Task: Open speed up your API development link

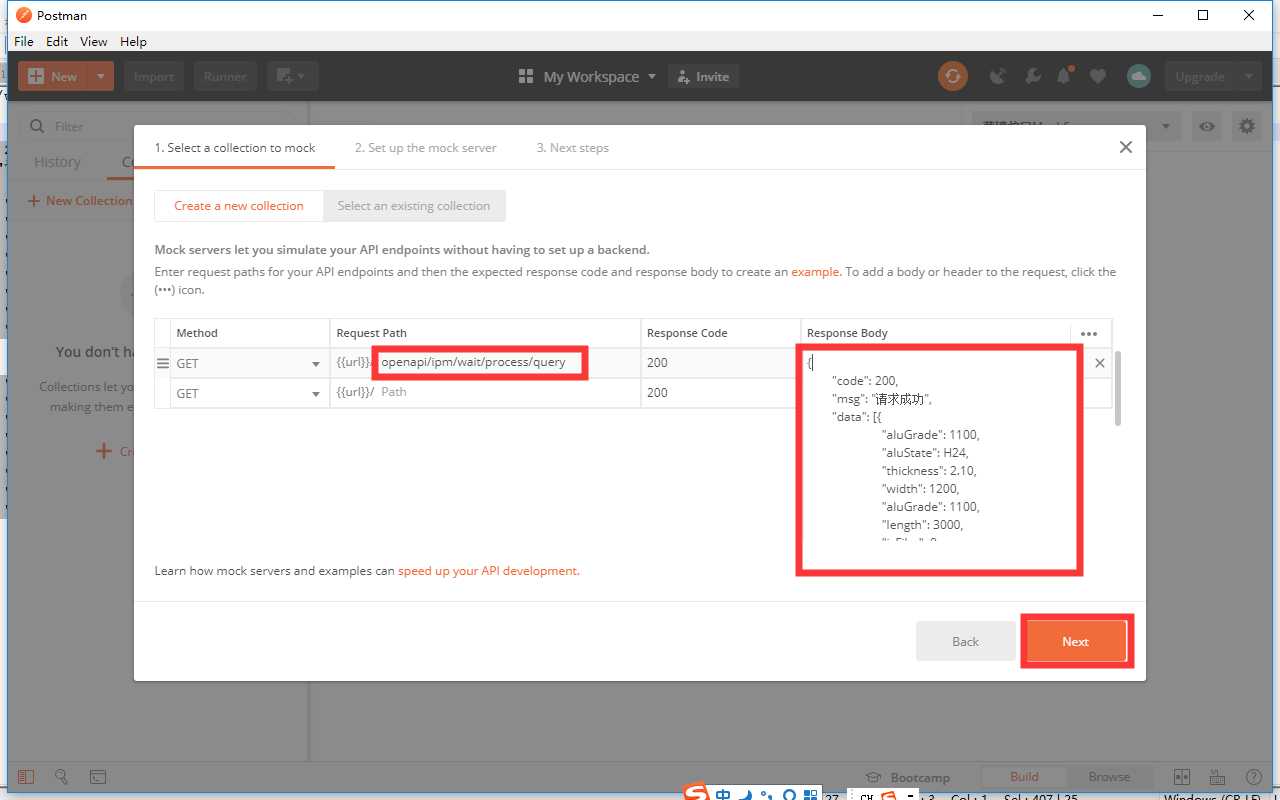Action: pyautogui.click(x=488, y=571)
